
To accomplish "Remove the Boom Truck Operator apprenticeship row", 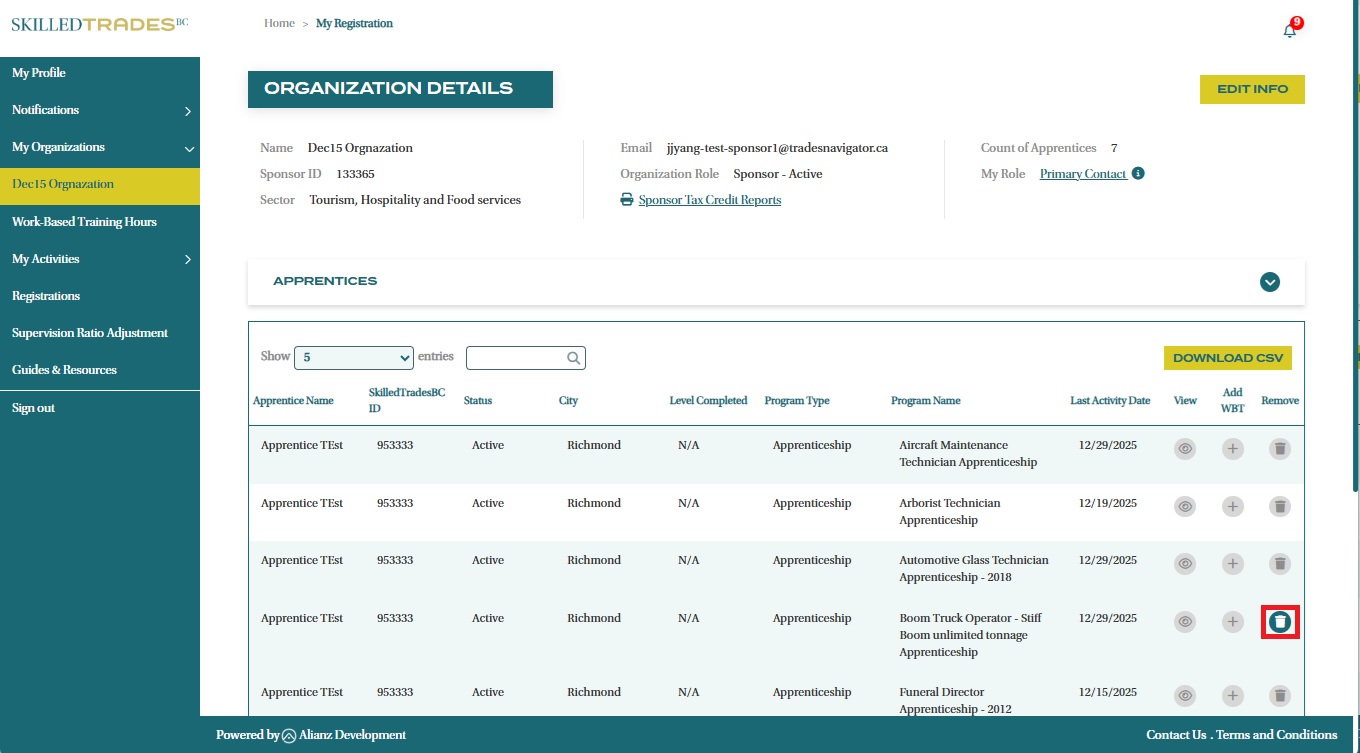I will pos(1280,622).
